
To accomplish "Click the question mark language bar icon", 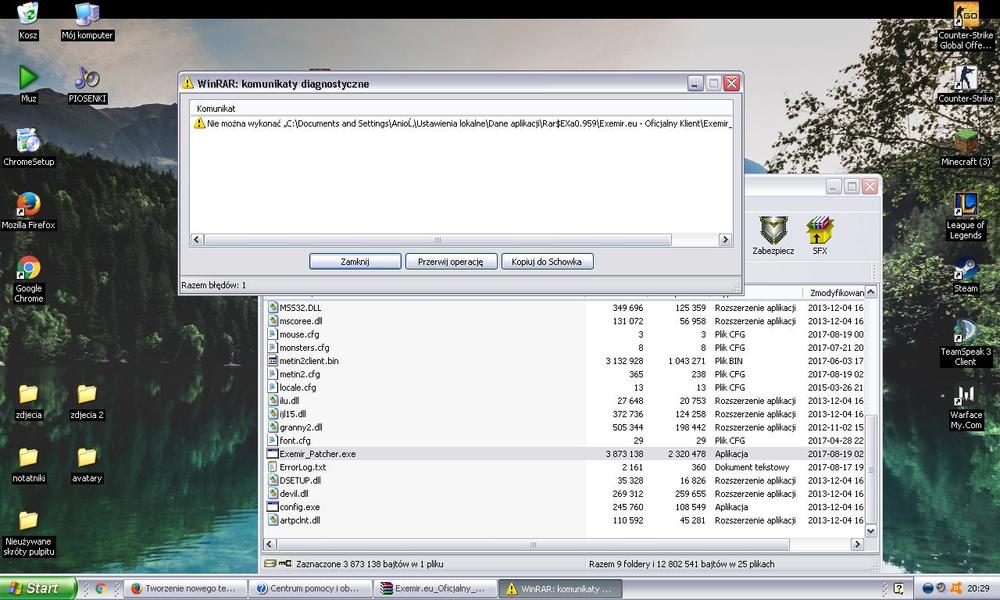I will click(898, 588).
